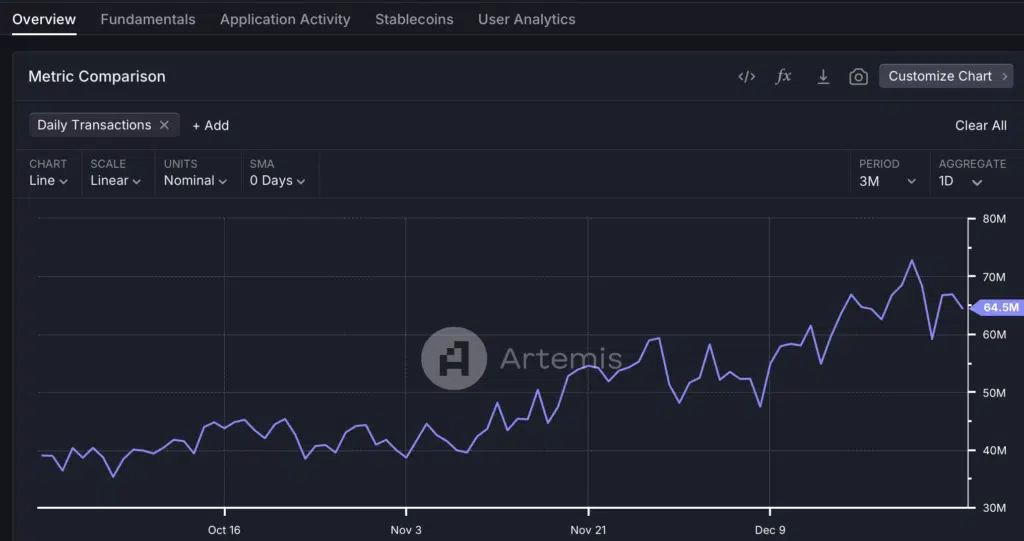The width and height of the screenshot is (1024, 541).
Task: Open the Application Activity tab
Action: 285,19
